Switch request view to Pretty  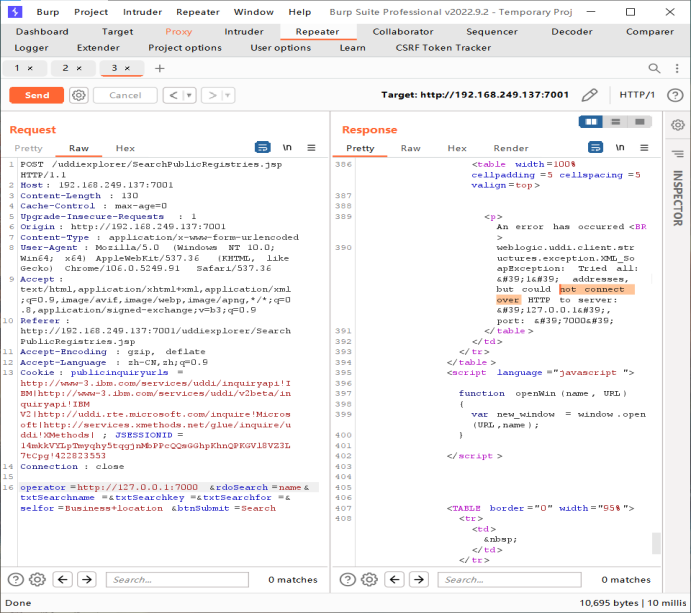coord(28,148)
